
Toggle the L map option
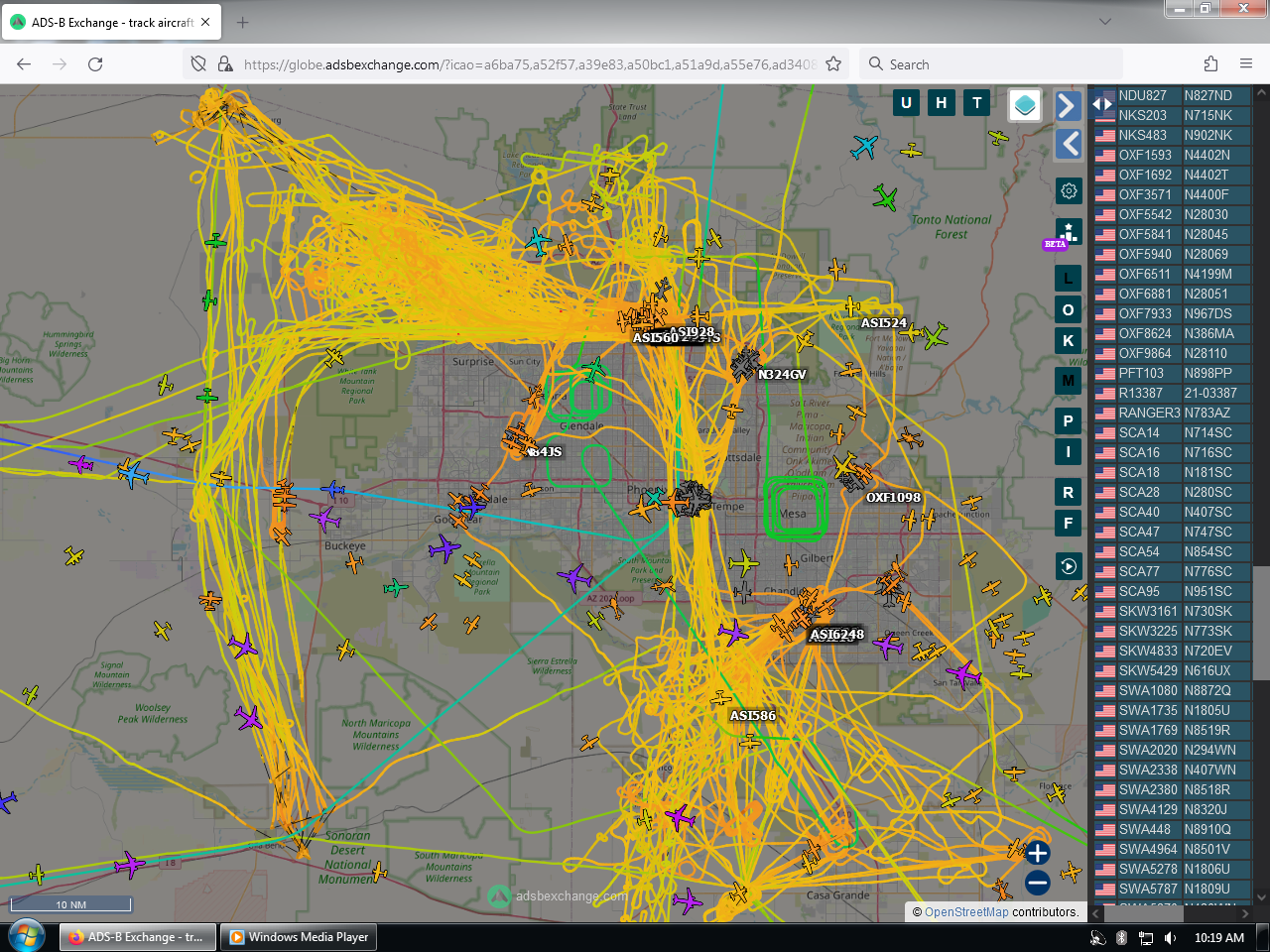tap(1069, 279)
